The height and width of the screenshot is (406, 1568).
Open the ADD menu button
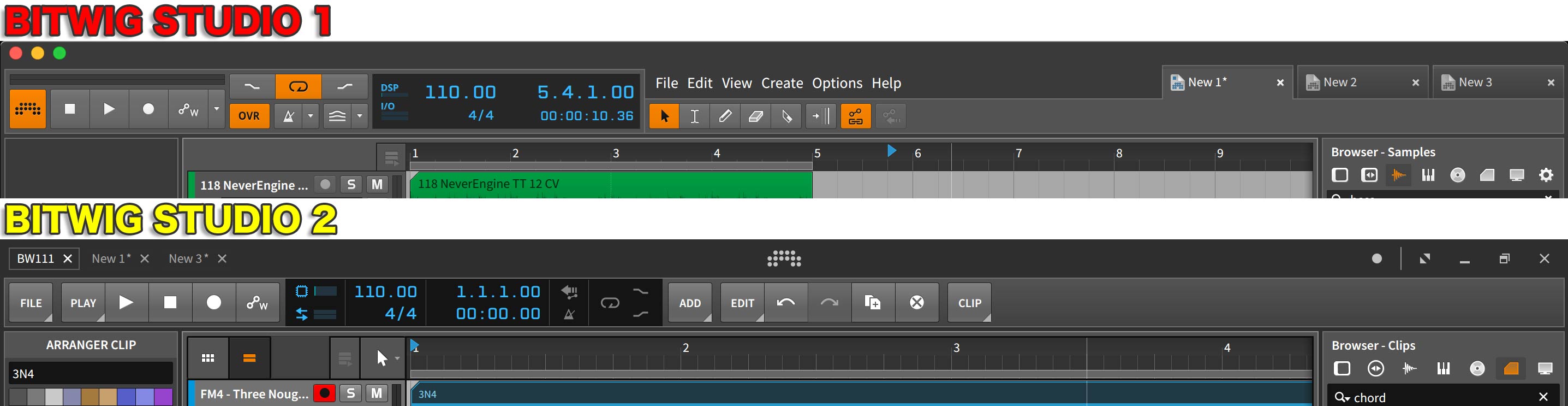(x=690, y=303)
